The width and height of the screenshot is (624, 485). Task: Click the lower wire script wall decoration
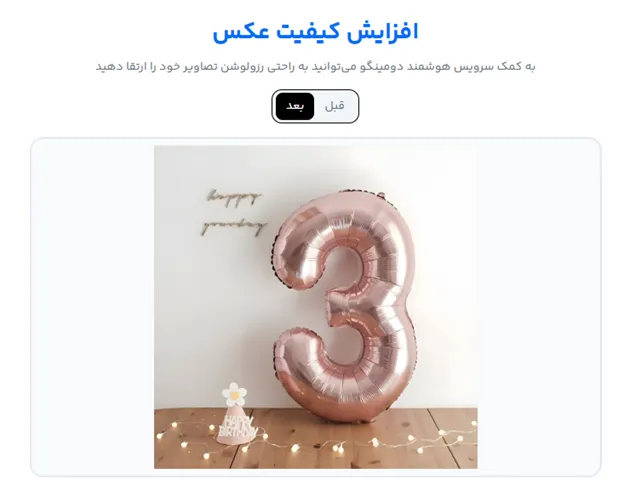click(x=234, y=227)
